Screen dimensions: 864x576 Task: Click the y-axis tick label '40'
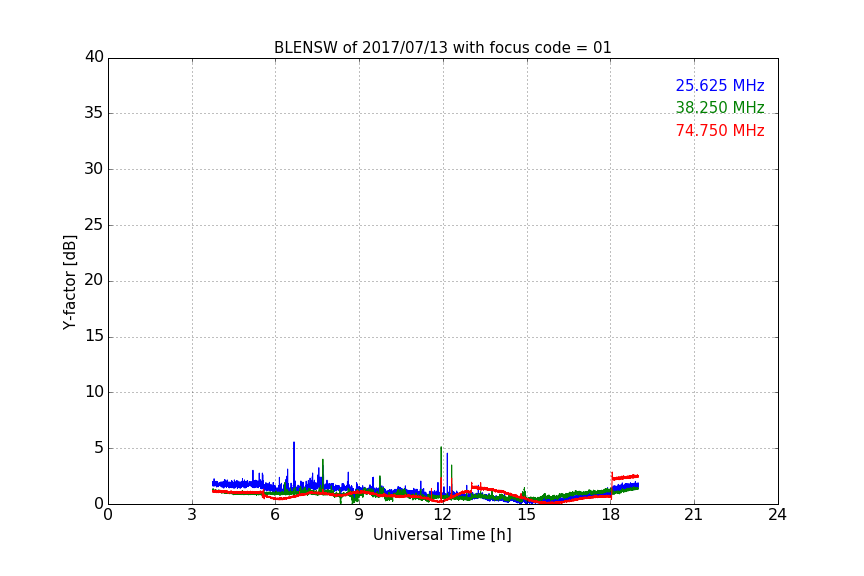tap(94, 57)
